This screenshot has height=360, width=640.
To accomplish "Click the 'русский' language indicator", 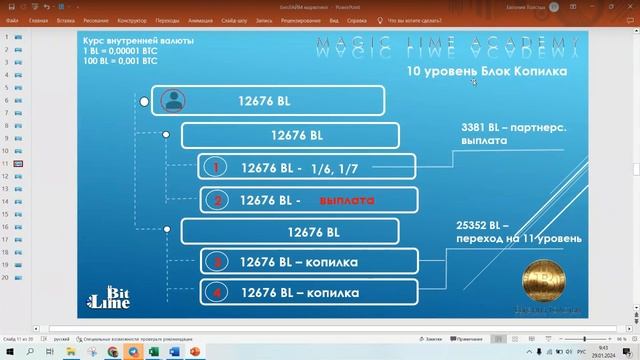I will 62,339.
